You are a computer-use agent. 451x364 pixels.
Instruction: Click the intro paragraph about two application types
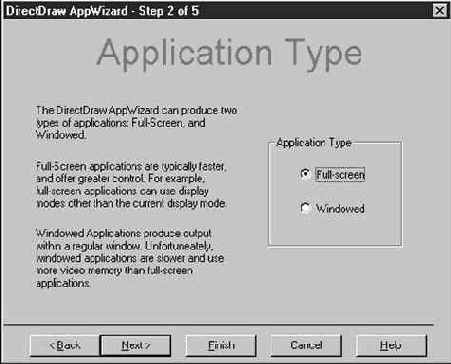click(x=136, y=122)
